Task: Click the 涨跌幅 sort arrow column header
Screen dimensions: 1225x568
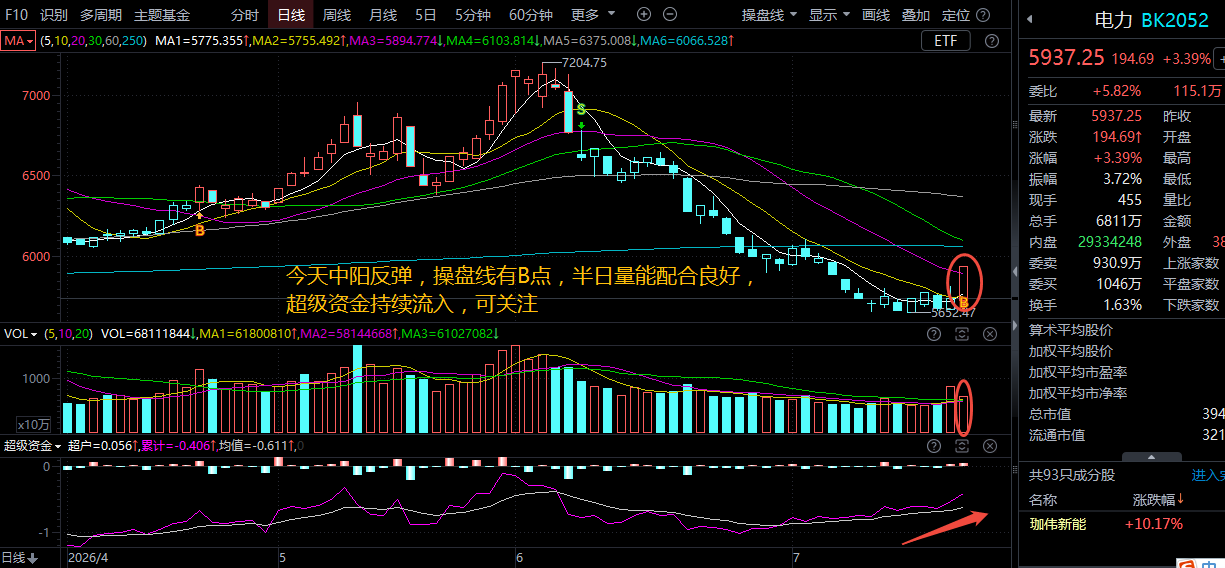Action: coord(1158,499)
